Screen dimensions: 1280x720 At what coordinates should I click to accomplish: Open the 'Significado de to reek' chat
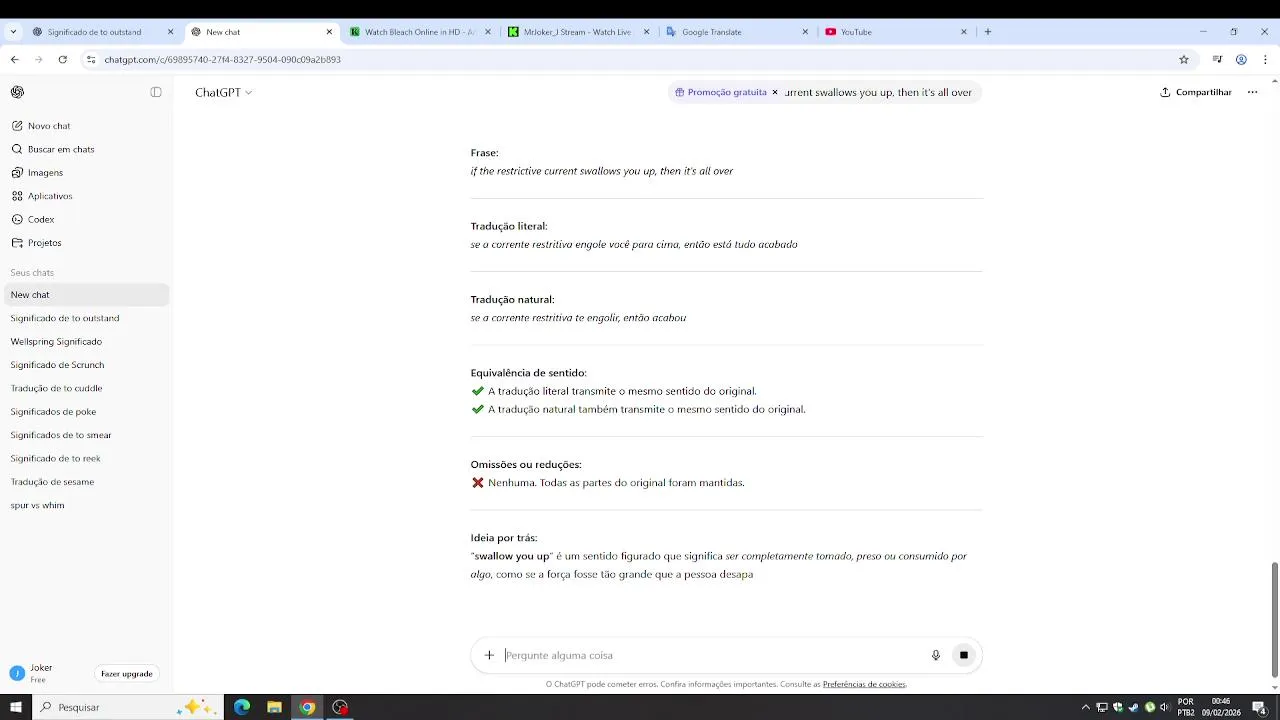point(87,458)
